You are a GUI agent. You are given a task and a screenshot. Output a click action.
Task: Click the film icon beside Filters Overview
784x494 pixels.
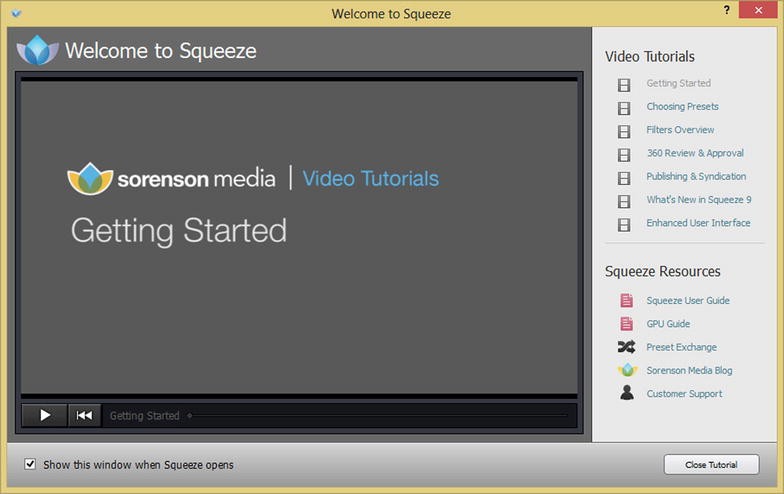(x=624, y=131)
